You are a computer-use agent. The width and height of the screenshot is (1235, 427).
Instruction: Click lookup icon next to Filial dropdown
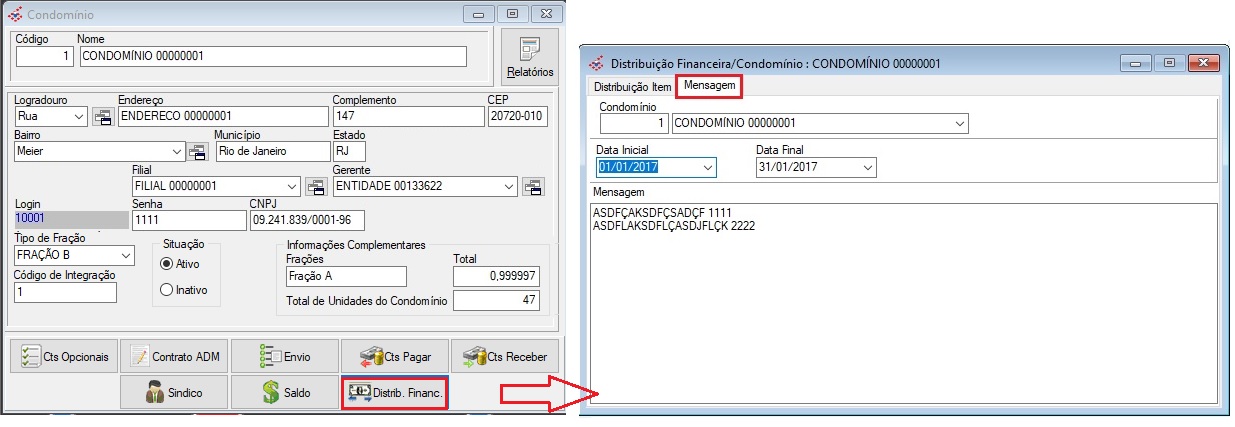[316, 186]
